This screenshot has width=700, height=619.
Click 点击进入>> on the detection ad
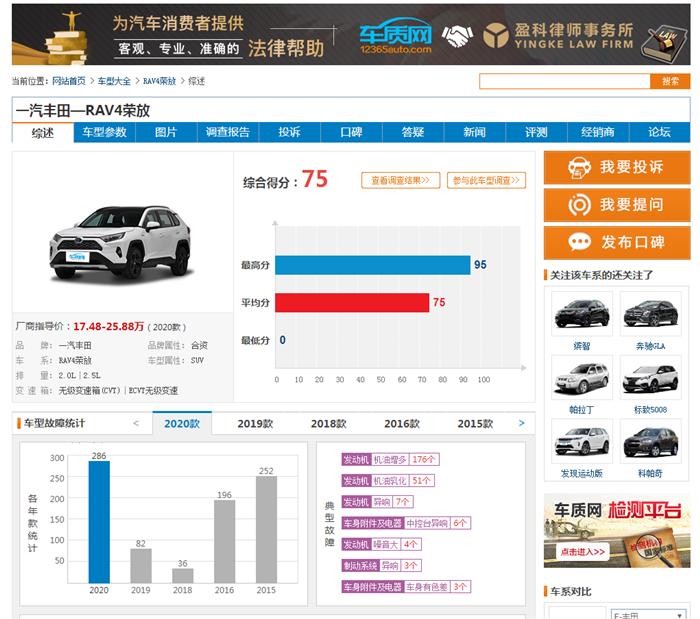click(583, 552)
